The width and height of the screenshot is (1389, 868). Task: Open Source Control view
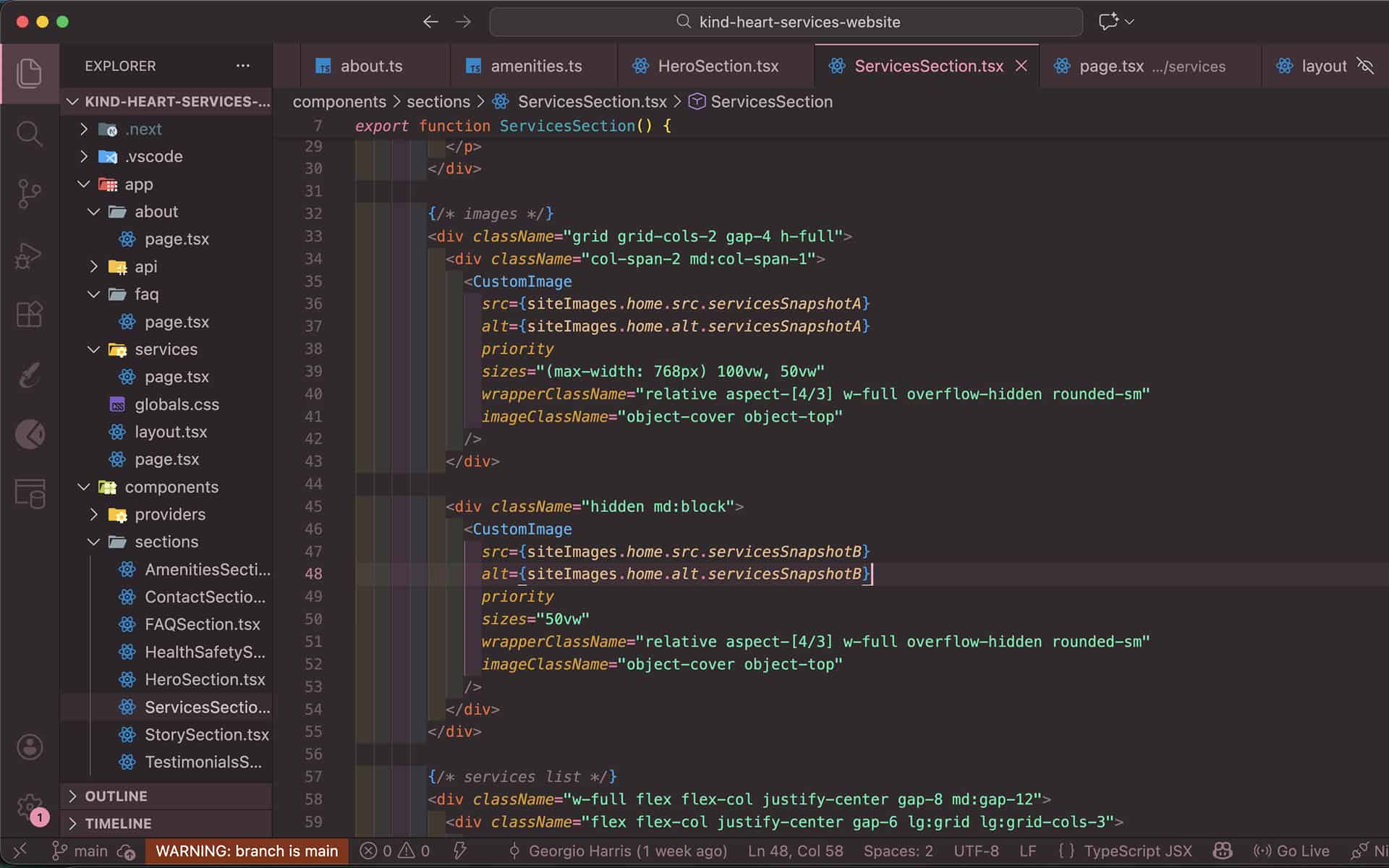[29, 194]
